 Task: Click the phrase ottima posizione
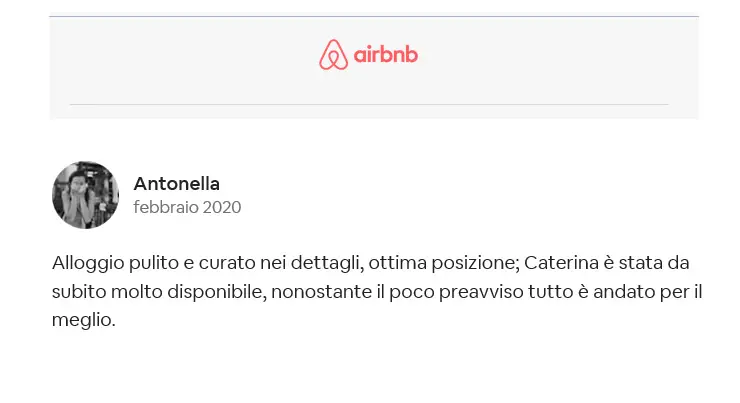[444, 263]
